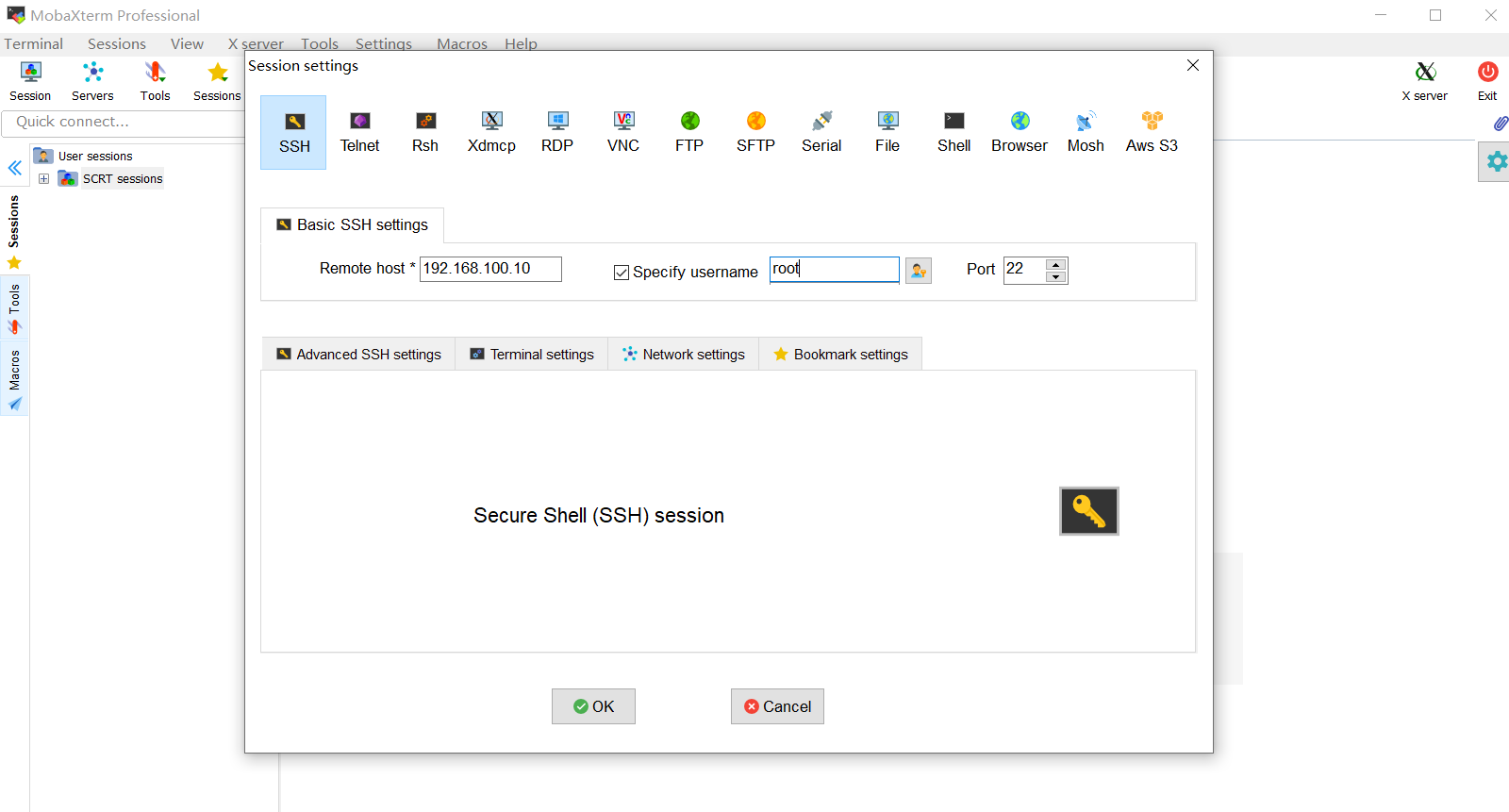Image resolution: width=1509 pixels, height=812 pixels.
Task: Select the Telnet session type
Action: pos(359,133)
